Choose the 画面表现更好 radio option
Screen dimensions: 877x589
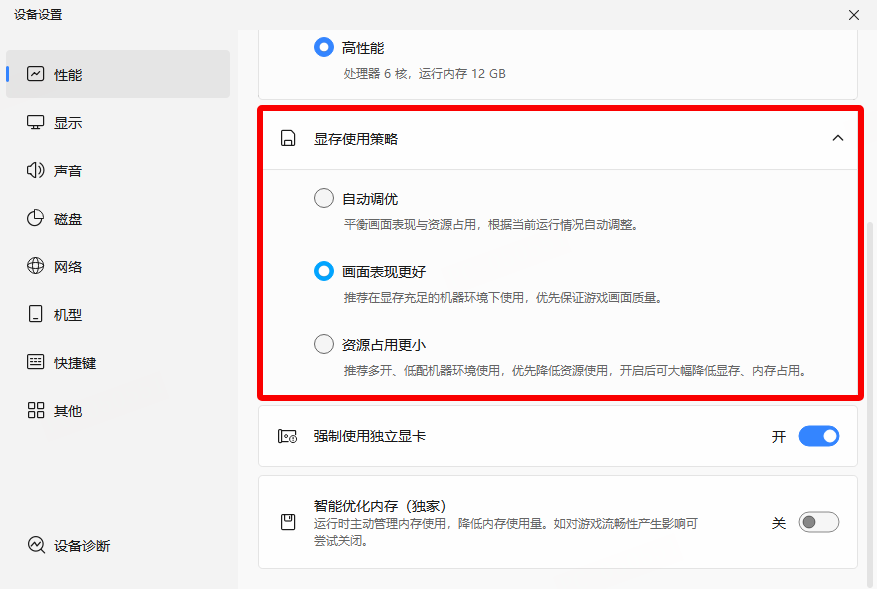[x=324, y=271]
